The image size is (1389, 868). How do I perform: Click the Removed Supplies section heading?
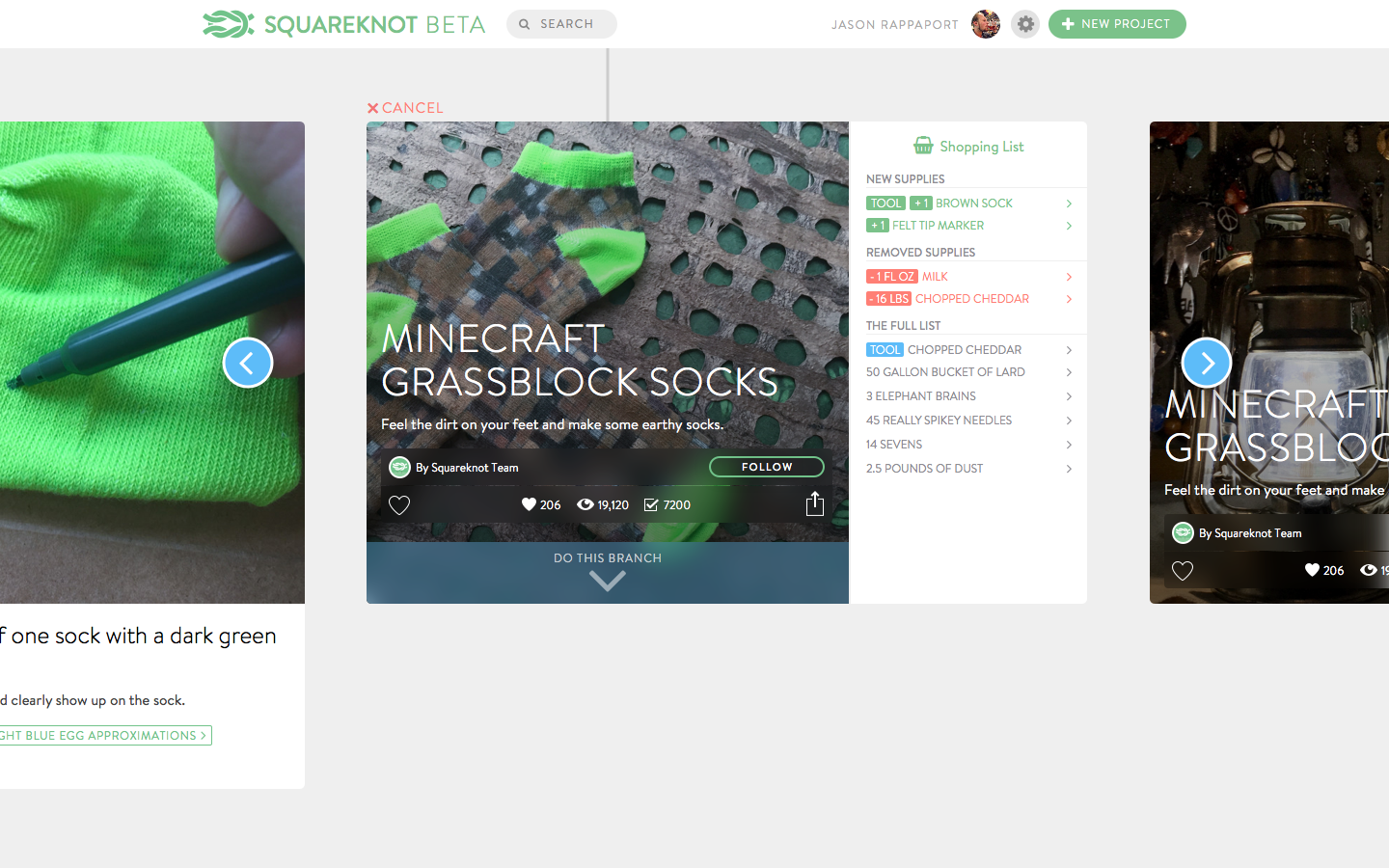pos(921,253)
